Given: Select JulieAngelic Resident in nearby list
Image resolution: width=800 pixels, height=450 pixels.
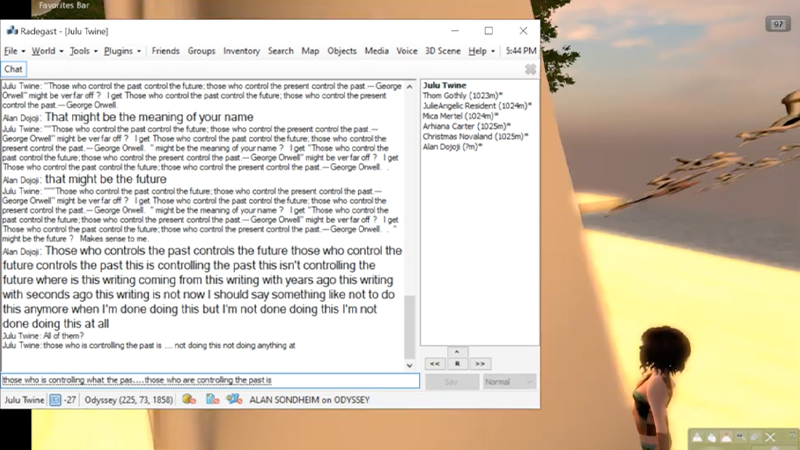Looking at the screenshot, I should [477, 106].
